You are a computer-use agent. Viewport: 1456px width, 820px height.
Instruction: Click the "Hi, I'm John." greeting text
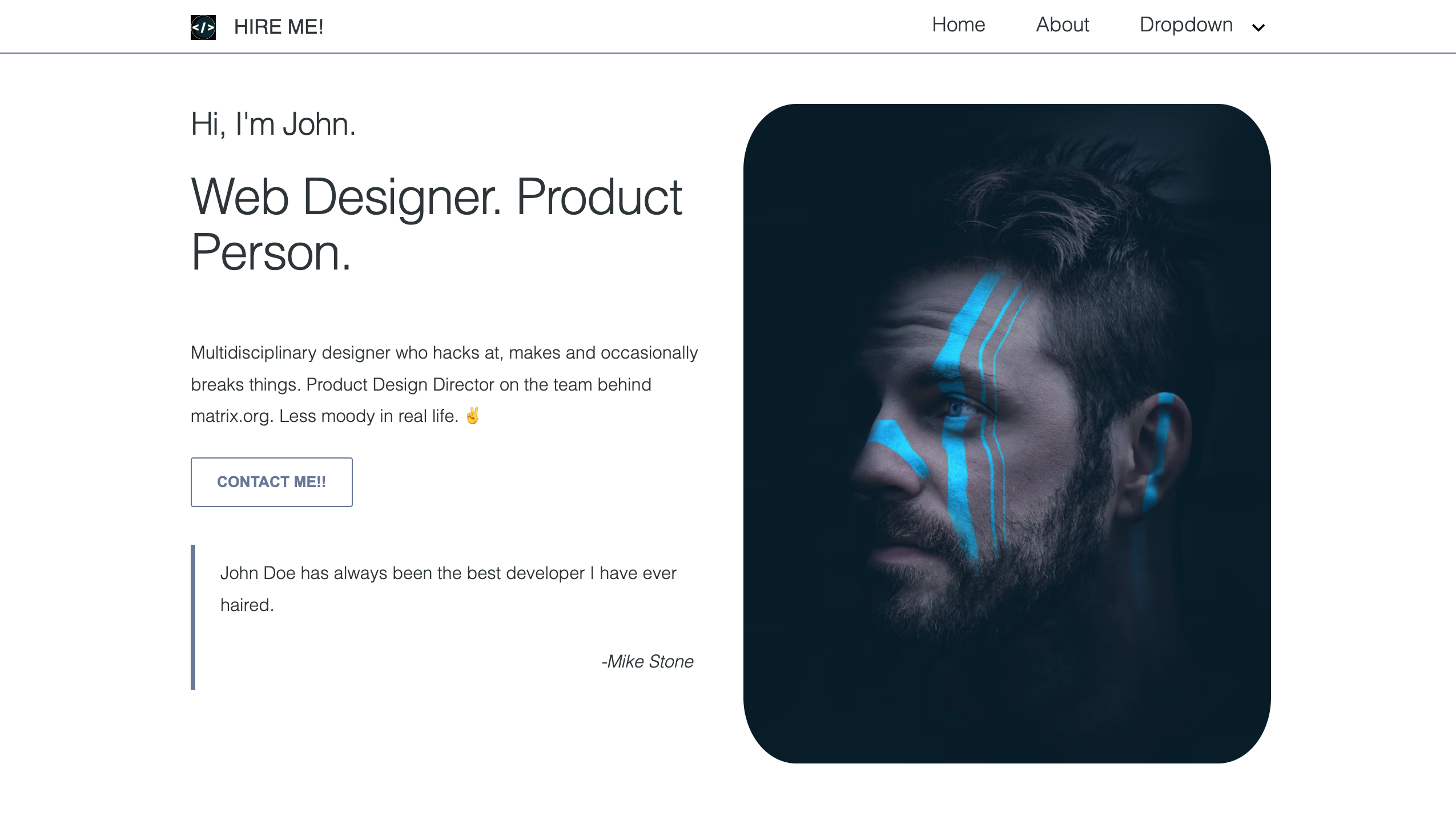click(x=273, y=124)
